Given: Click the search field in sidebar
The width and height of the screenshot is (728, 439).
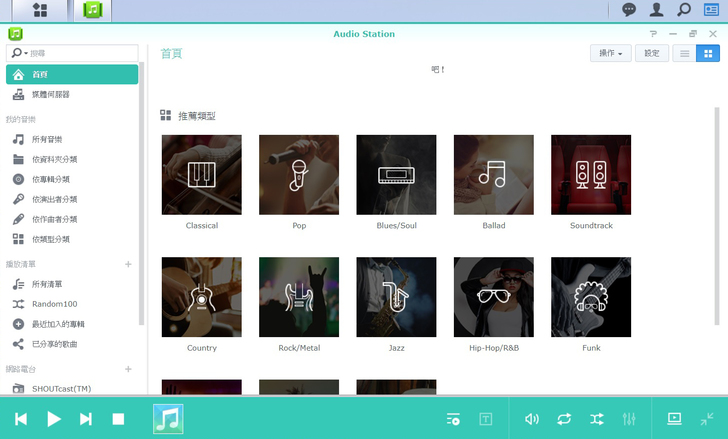Looking at the screenshot, I should click(x=72, y=53).
